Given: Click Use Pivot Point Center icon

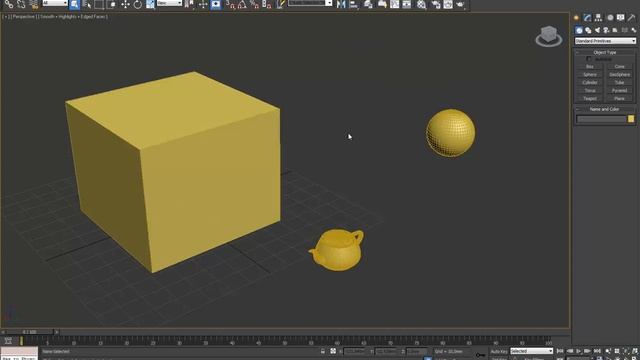Looking at the screenshot, I should pos(189,4).
